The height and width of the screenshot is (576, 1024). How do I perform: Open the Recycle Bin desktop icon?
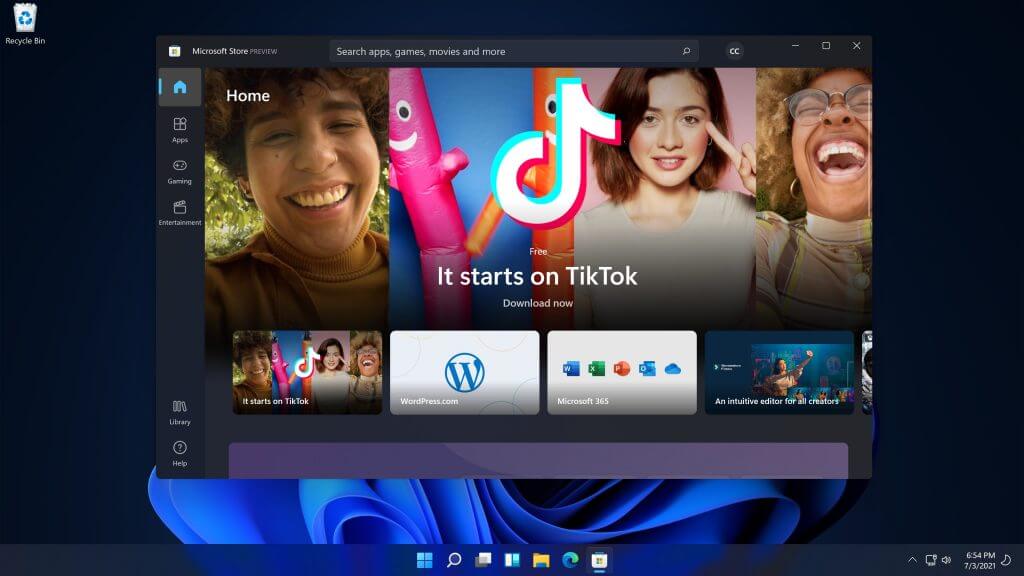point(25,24)
